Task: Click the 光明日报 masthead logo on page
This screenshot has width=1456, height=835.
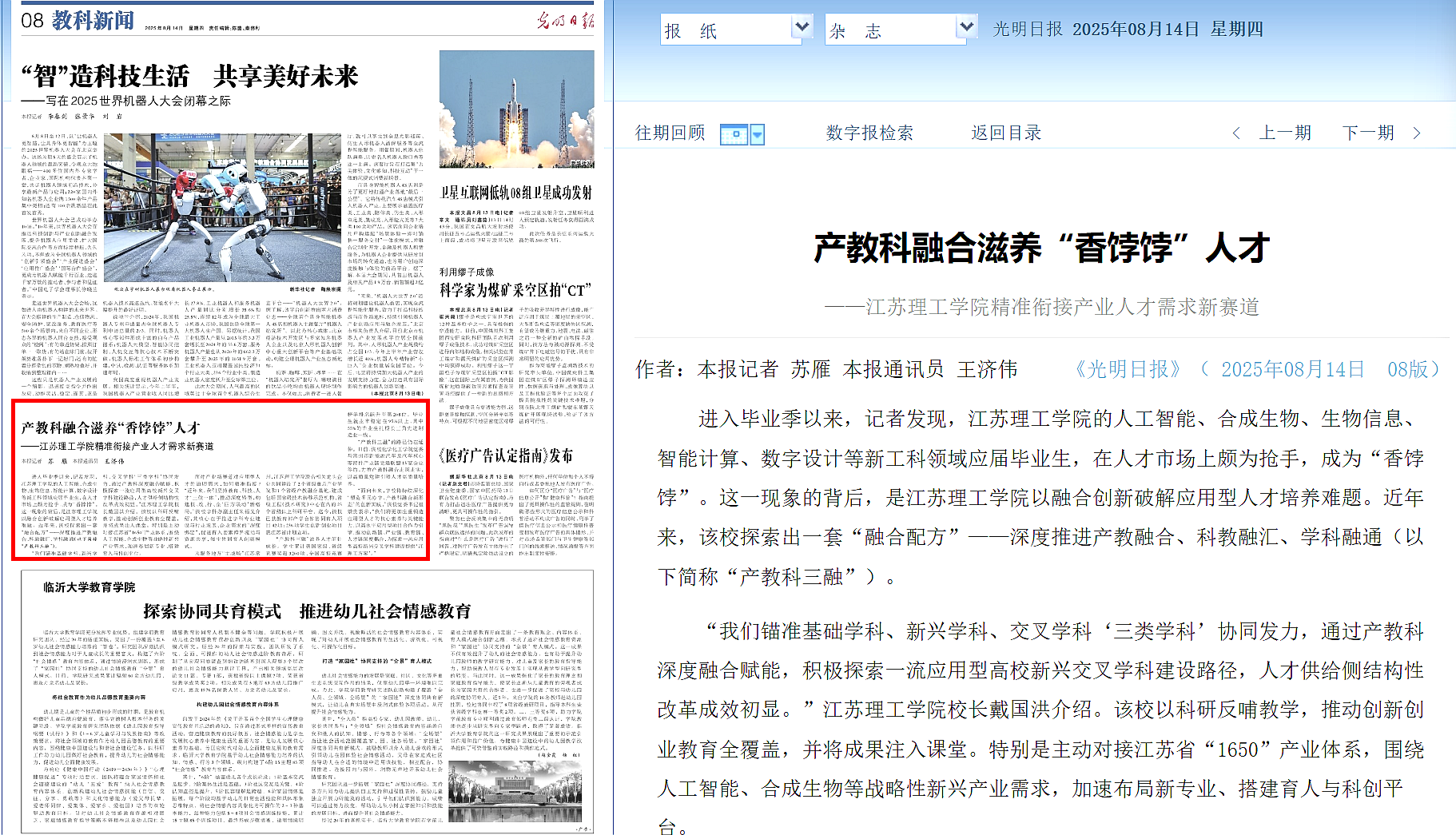Action: click(565, 21)
